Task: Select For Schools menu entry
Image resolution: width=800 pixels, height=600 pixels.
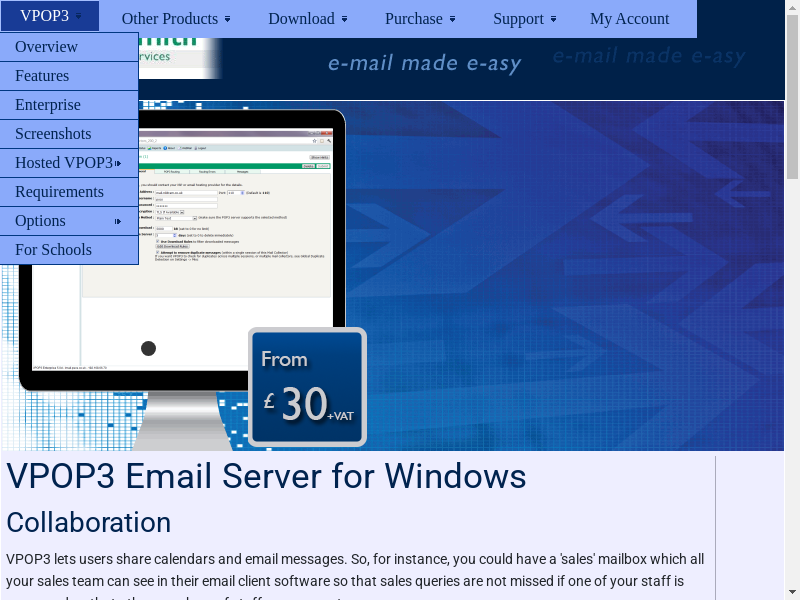Action: 69,250
